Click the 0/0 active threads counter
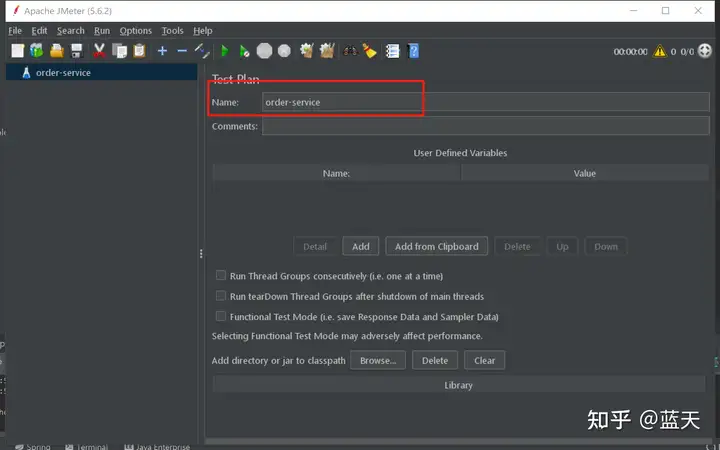The width and height of the screenshot is (720, 450). point(687,51)
